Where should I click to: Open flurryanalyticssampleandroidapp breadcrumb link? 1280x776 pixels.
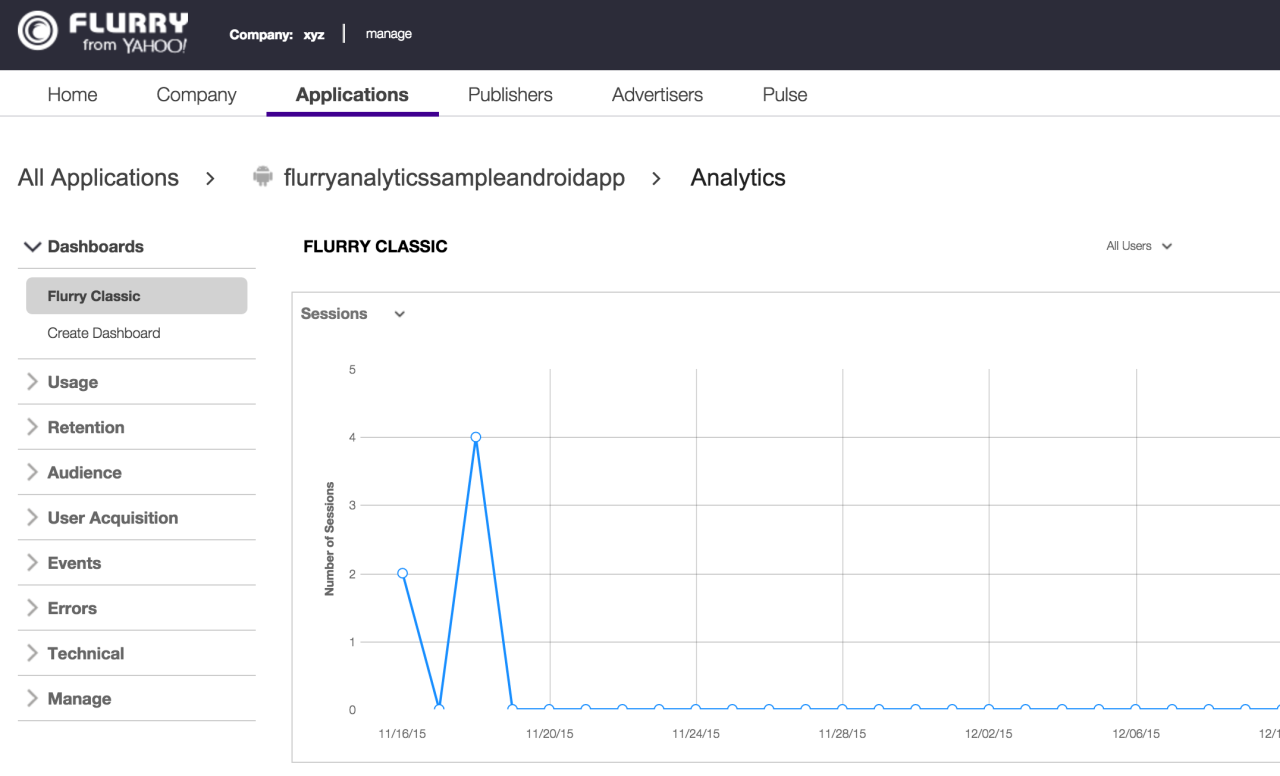(454, 178)
